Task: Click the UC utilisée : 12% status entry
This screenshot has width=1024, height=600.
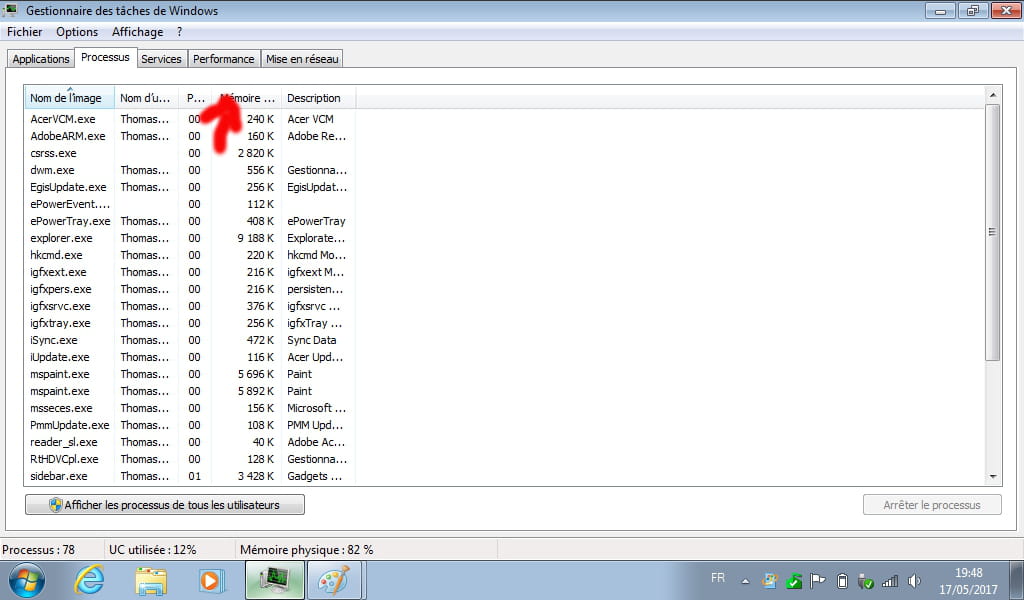Action: pos(153,550)
